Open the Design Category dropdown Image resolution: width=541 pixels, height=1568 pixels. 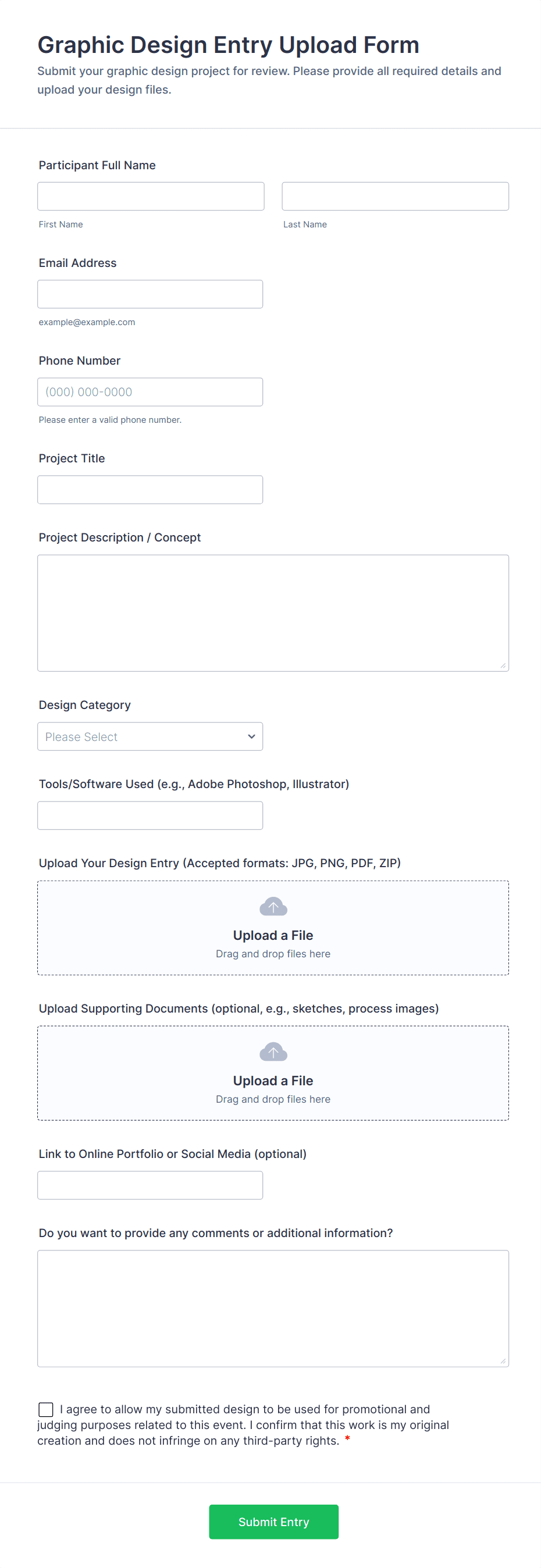tap(150, 736)
